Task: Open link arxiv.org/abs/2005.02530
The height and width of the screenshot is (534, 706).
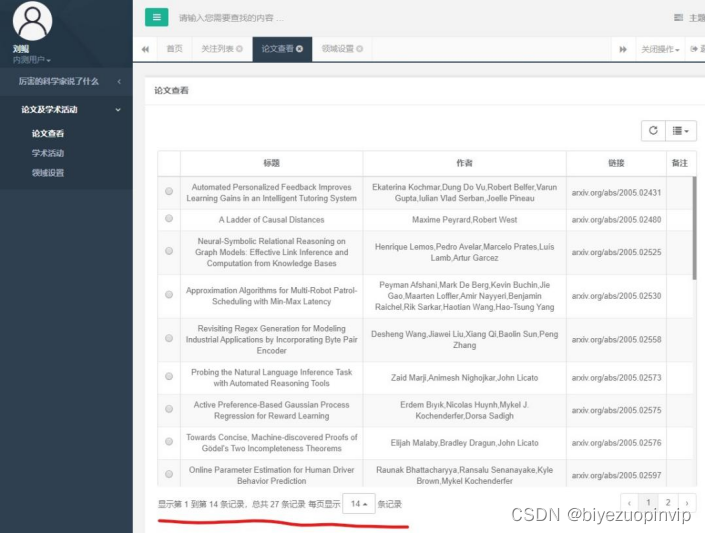Action: (616, 296)
